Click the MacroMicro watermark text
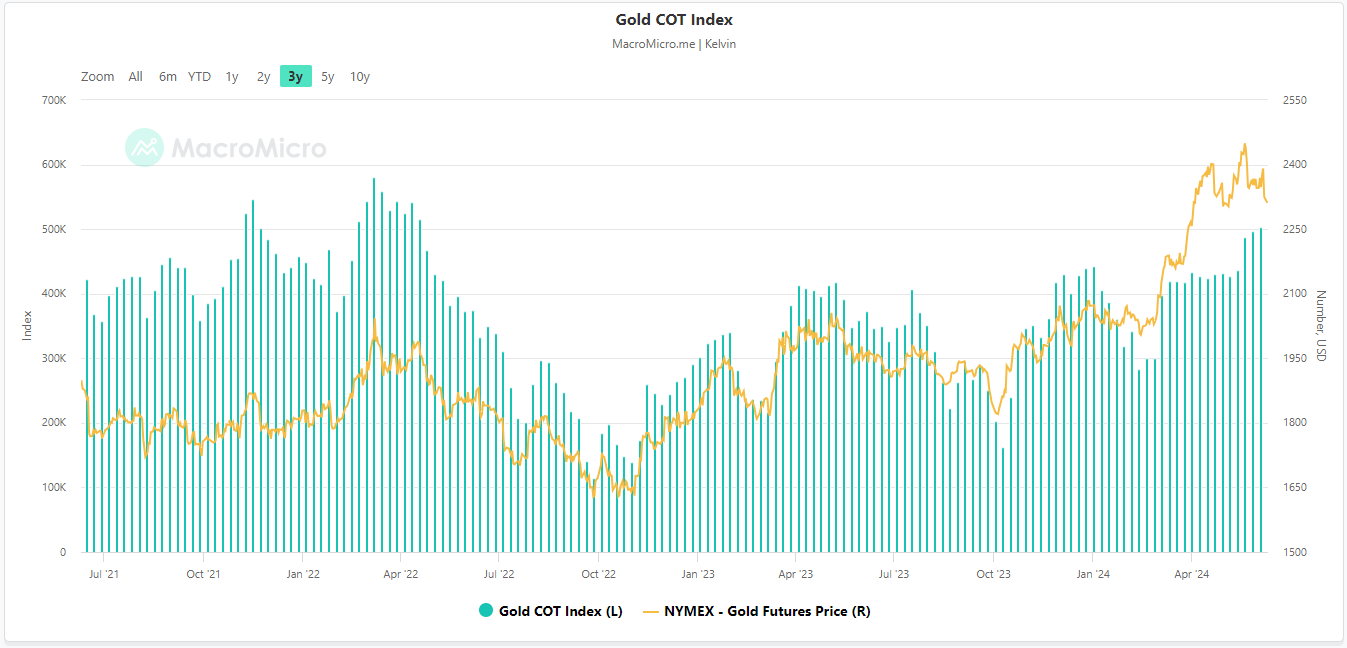The height and width of the screenshot is (648, 1347). click(x=249, y=149)
